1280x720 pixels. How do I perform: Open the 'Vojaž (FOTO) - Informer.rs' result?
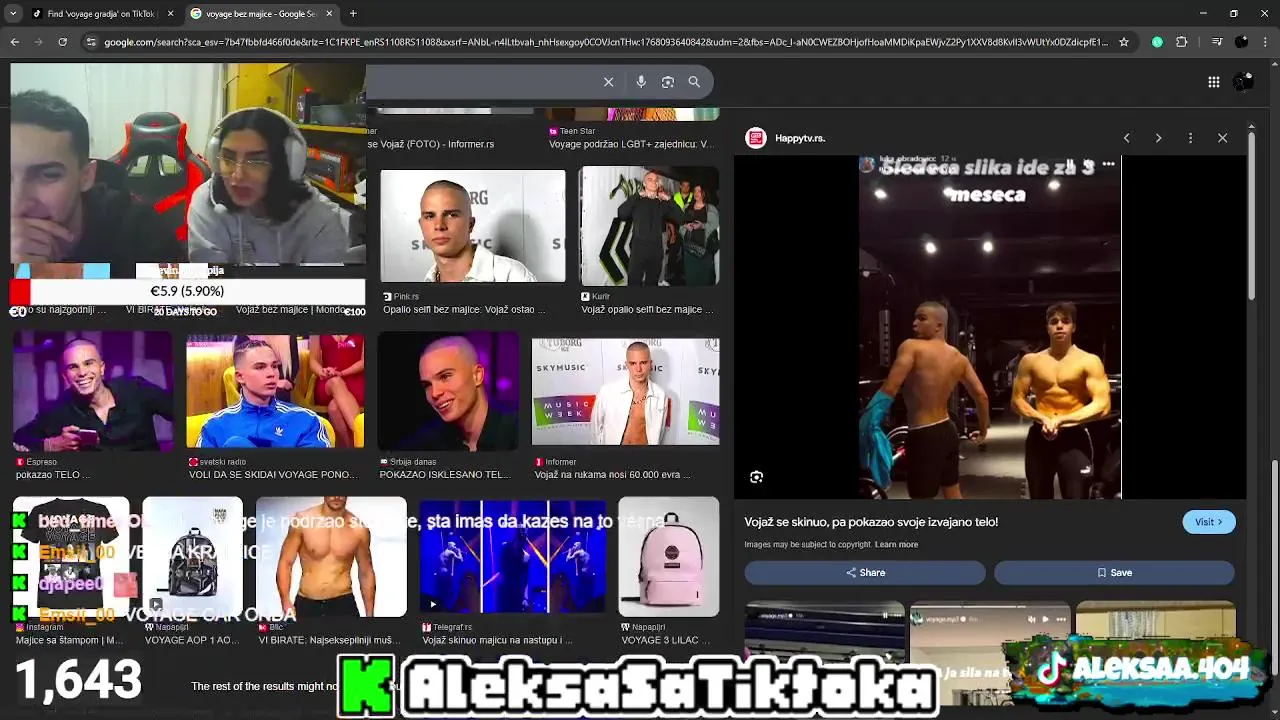pyautogui.click(x=431, y=144)
